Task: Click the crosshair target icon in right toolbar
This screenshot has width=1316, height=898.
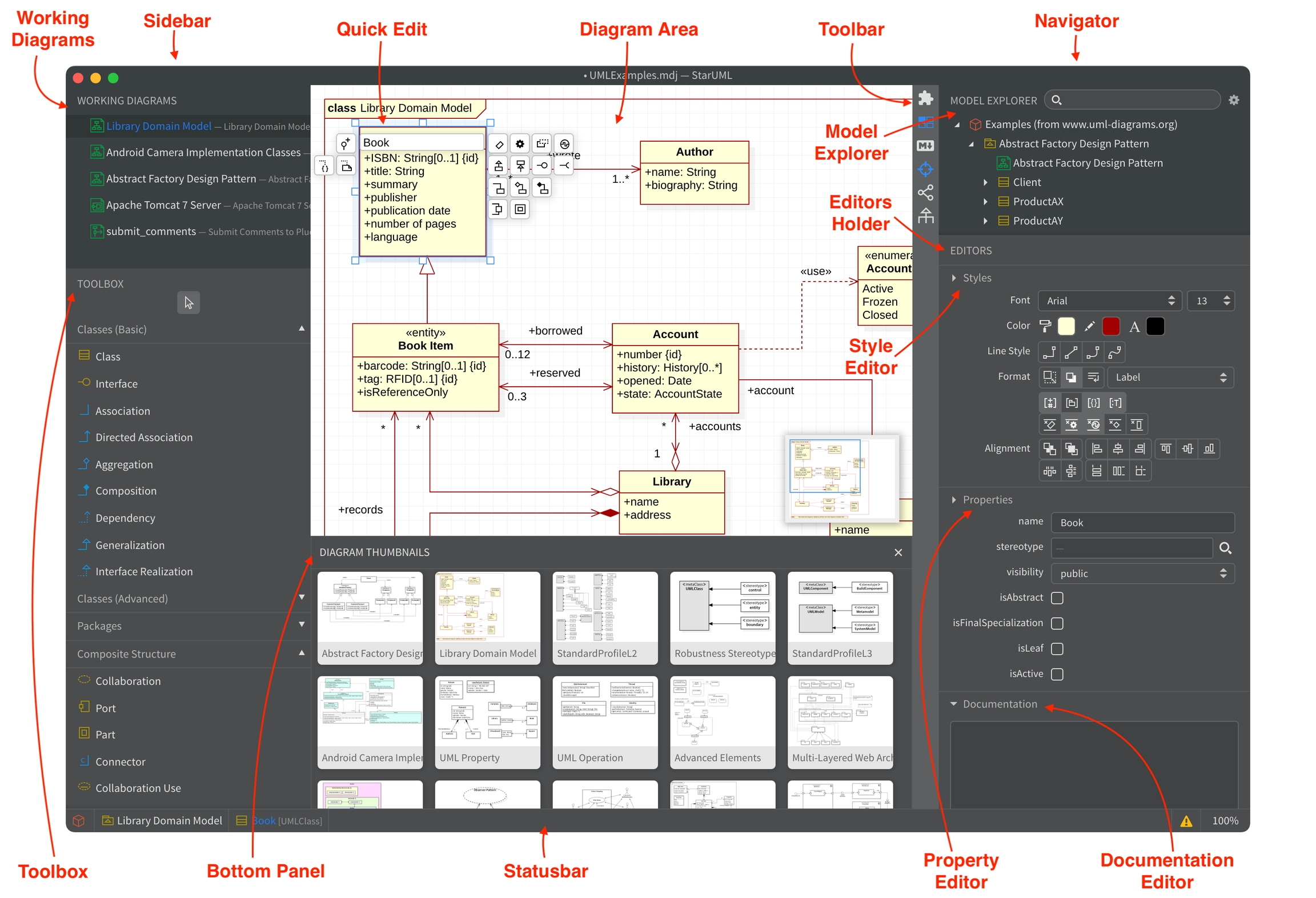Action: 925,169
